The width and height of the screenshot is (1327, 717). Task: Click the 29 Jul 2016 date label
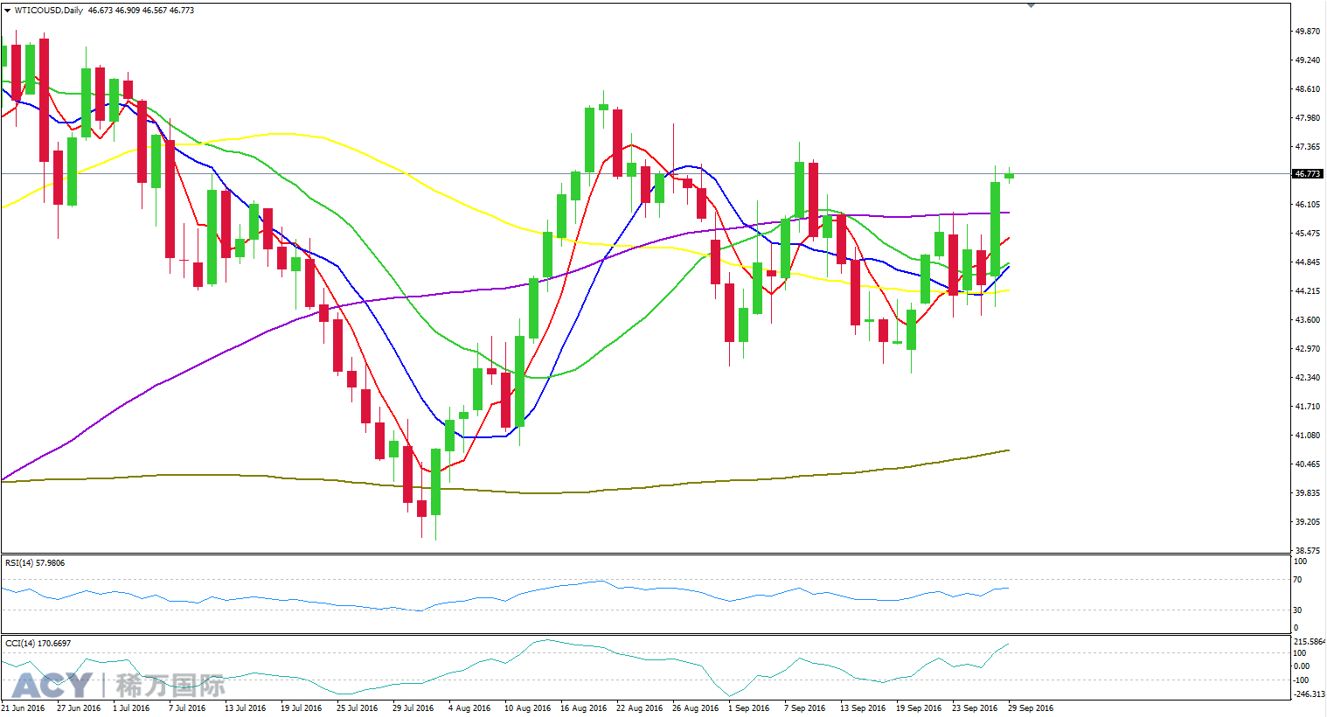click(415, 708)
